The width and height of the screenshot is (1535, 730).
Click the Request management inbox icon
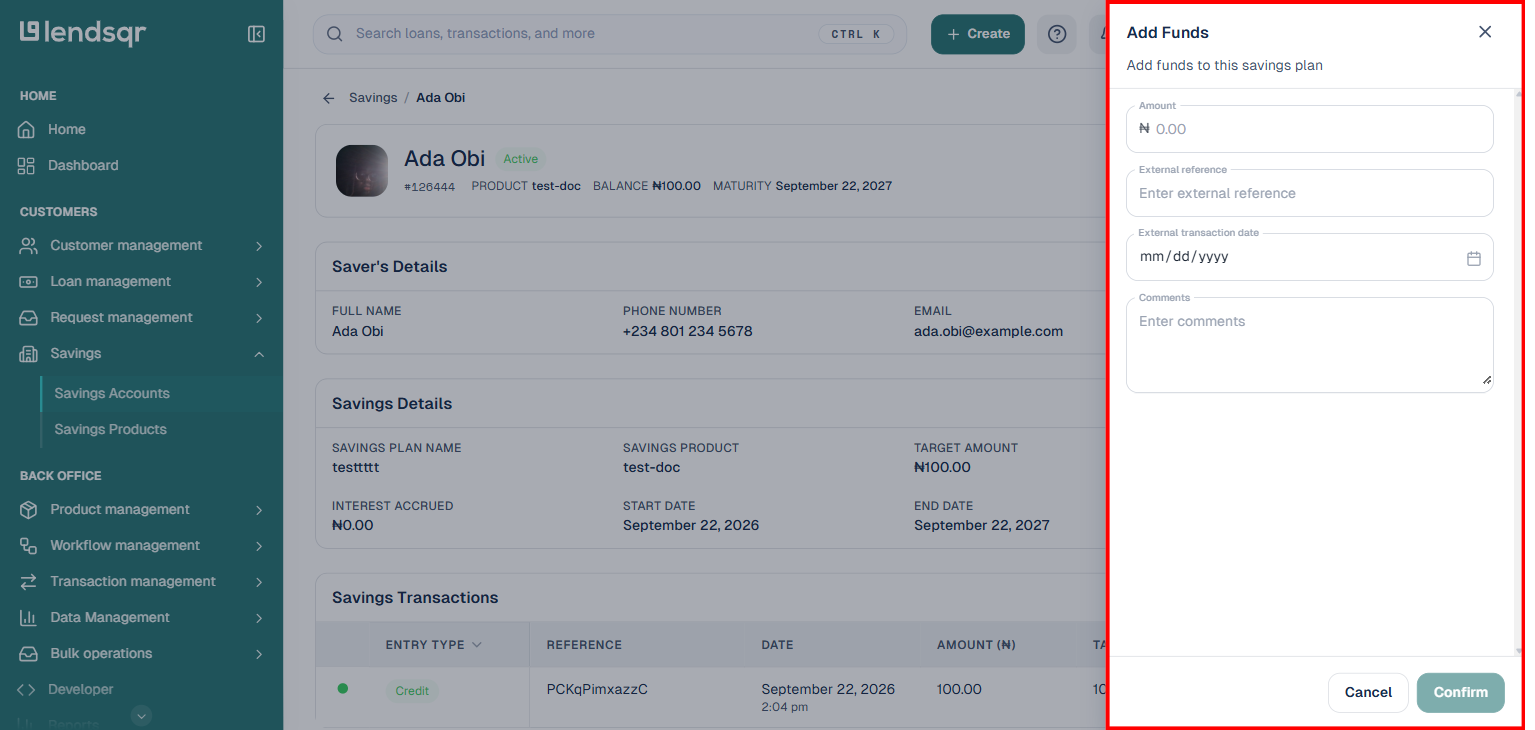coord(29,317)
